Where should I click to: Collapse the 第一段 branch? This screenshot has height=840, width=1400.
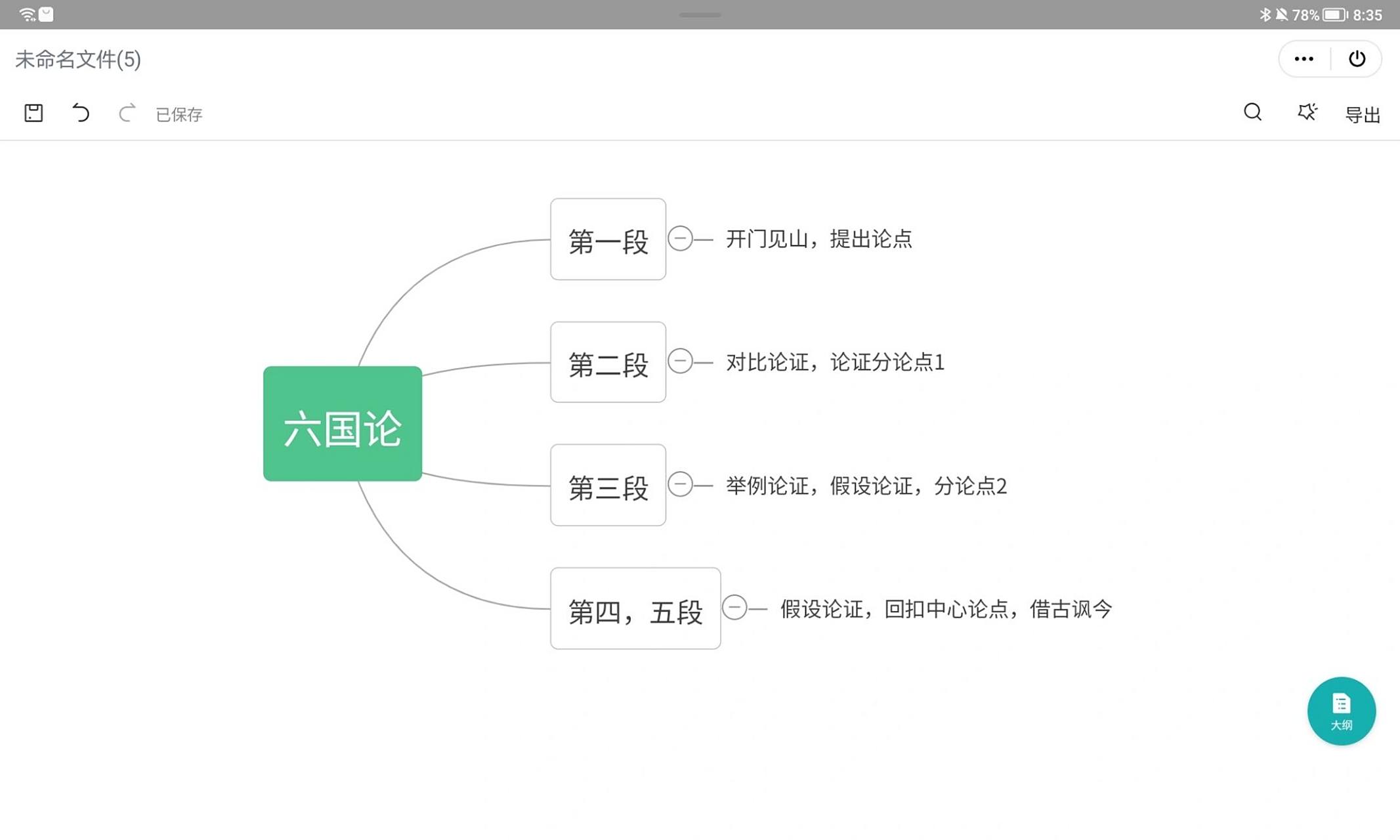tap(681, 239)
